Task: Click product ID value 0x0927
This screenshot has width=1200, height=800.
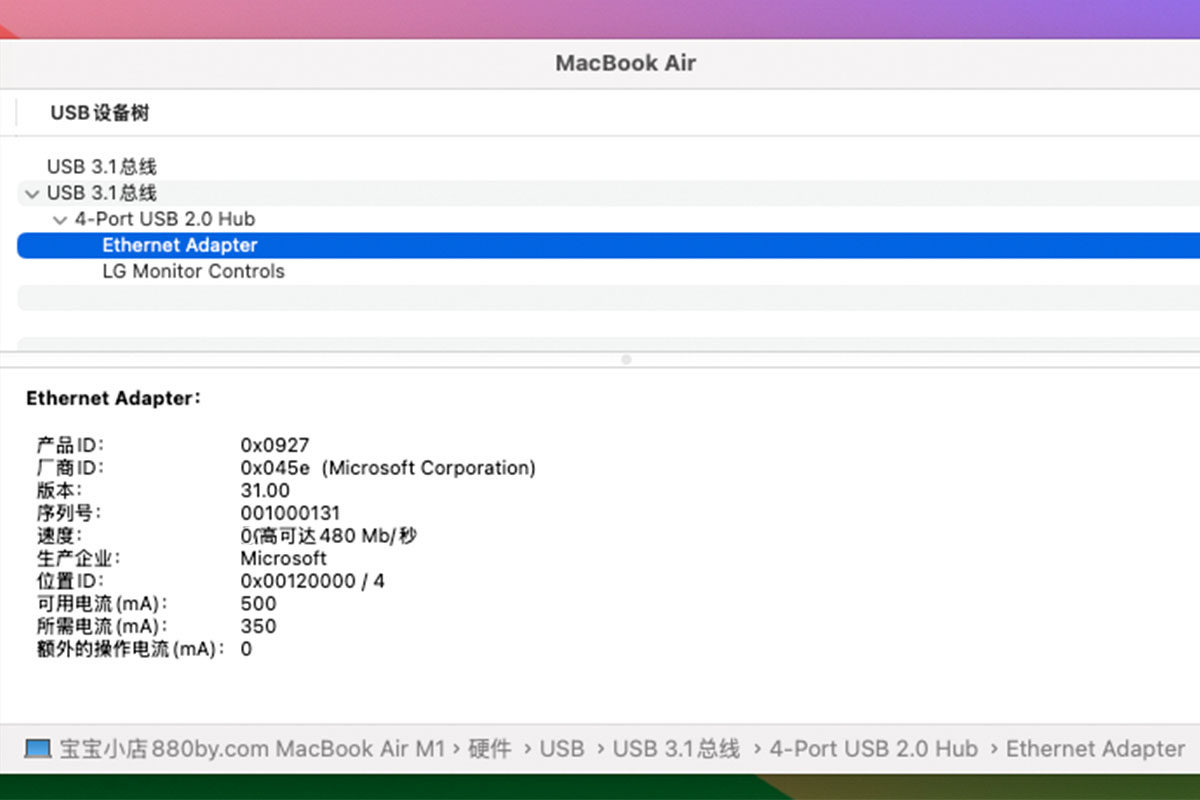Action: 275,445
